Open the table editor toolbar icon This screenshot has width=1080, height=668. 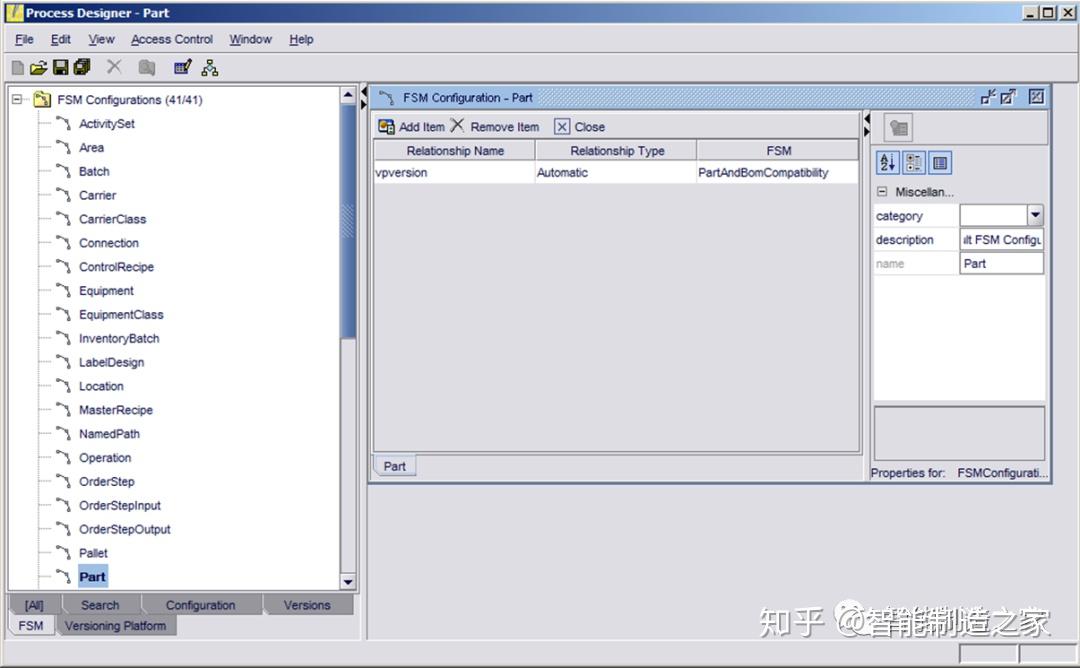pyautogui.click(x=181, y=67)
